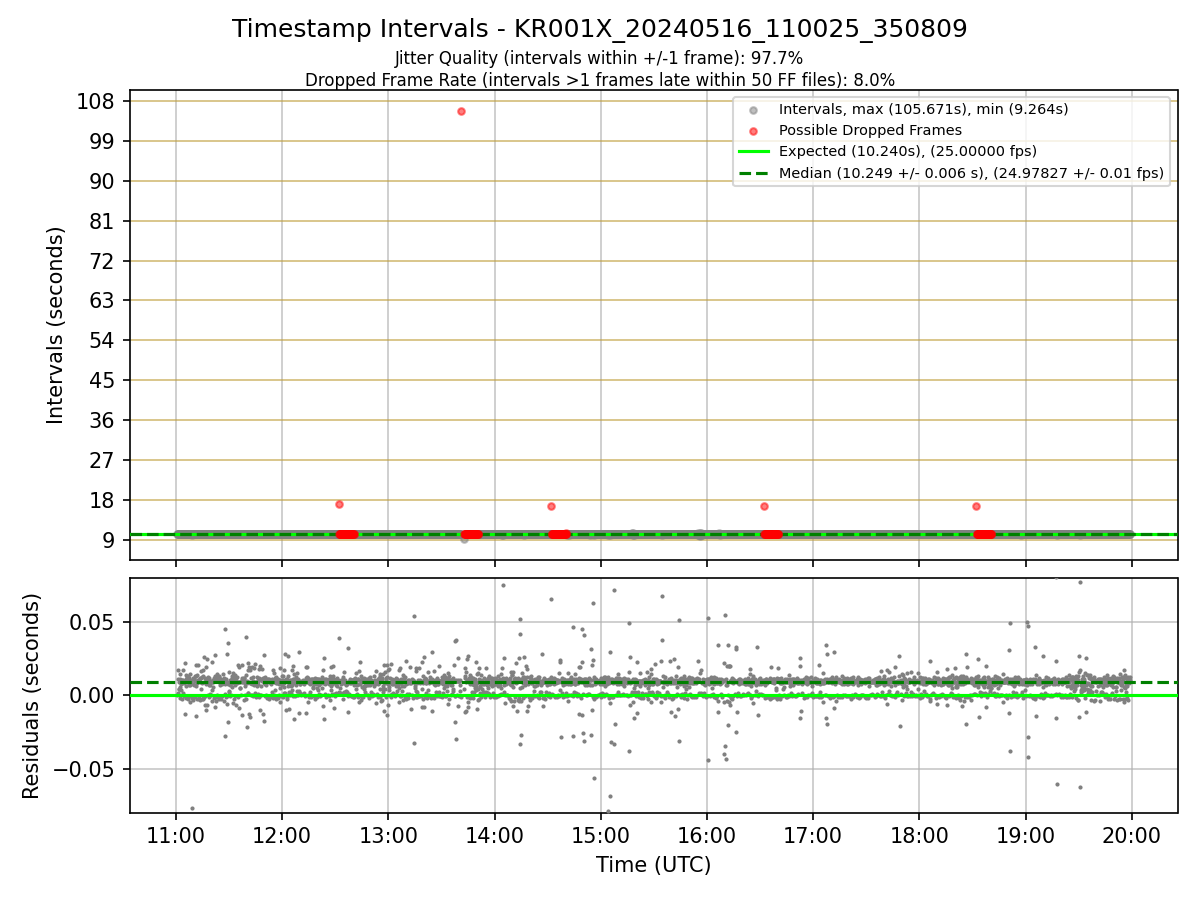Click the red dropped-frame point near 12:30

339,504
